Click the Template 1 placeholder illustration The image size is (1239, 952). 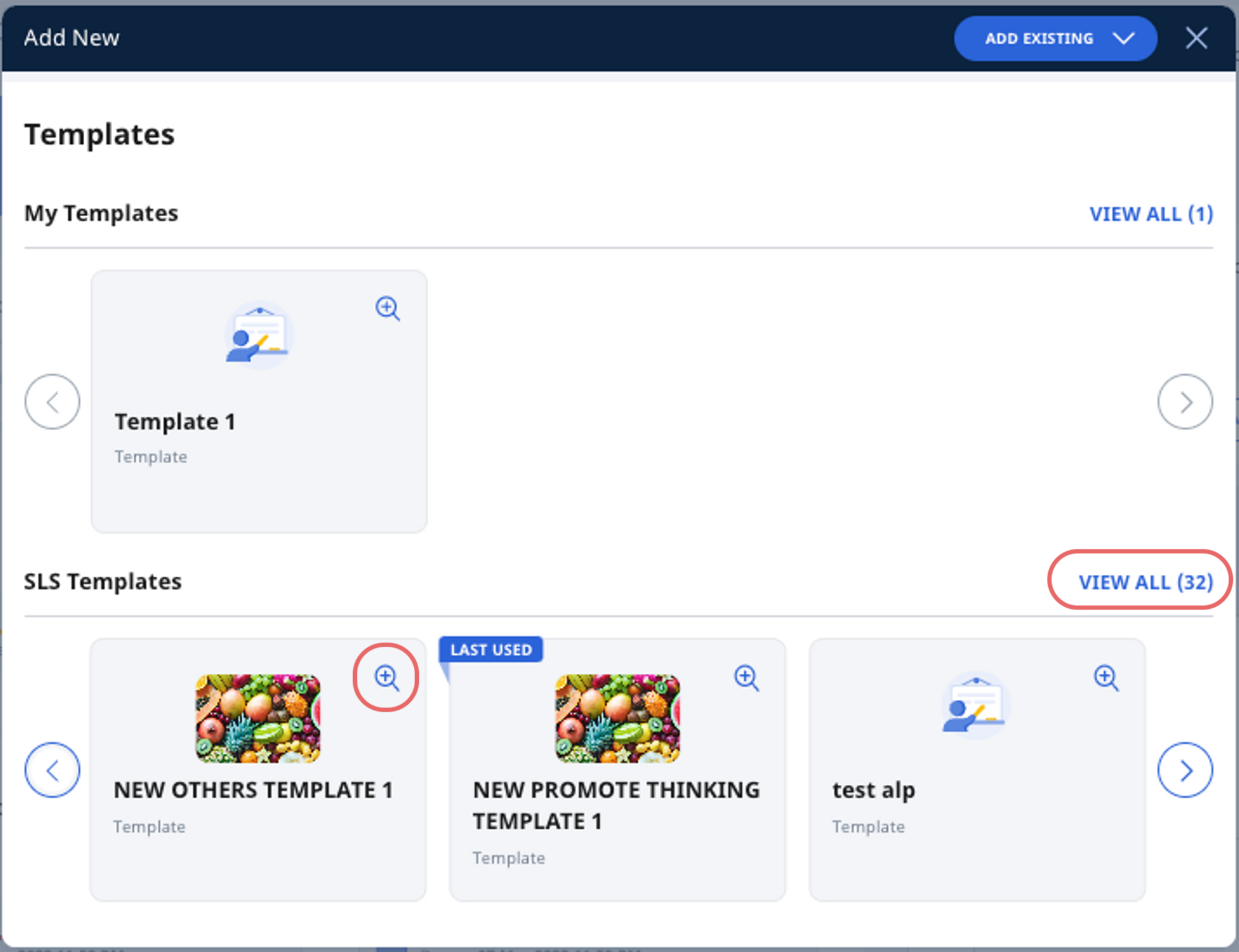pyautogui.click(x=259, y=334)
